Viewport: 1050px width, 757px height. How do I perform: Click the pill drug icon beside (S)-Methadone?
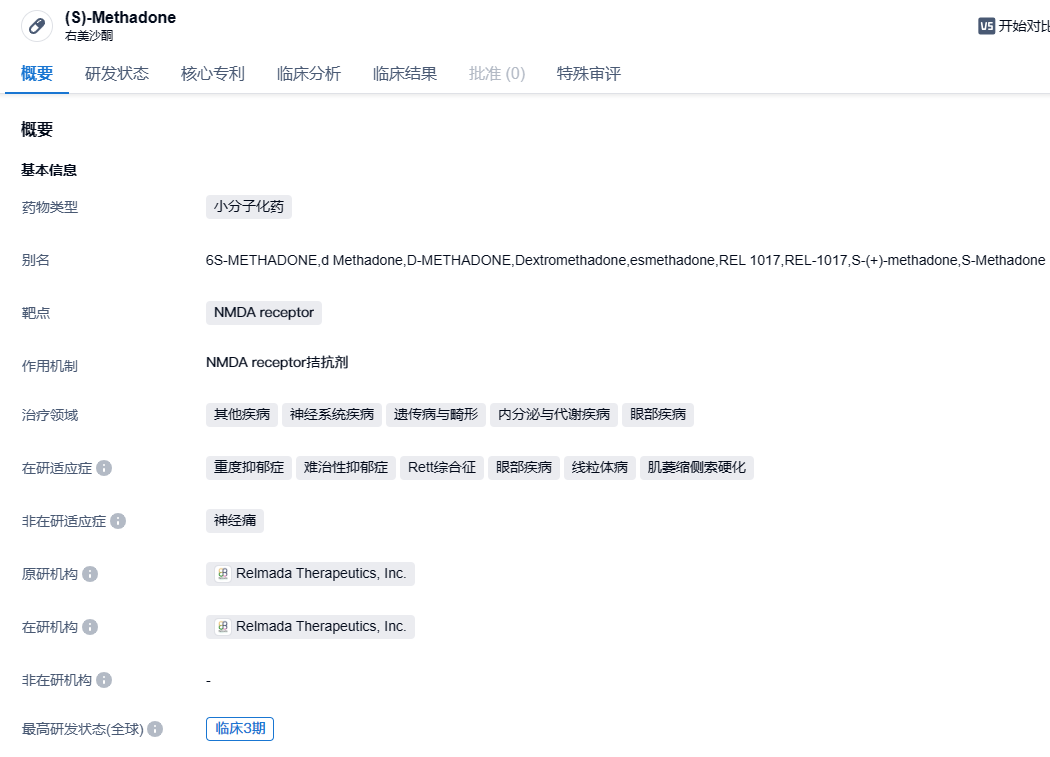37,26
